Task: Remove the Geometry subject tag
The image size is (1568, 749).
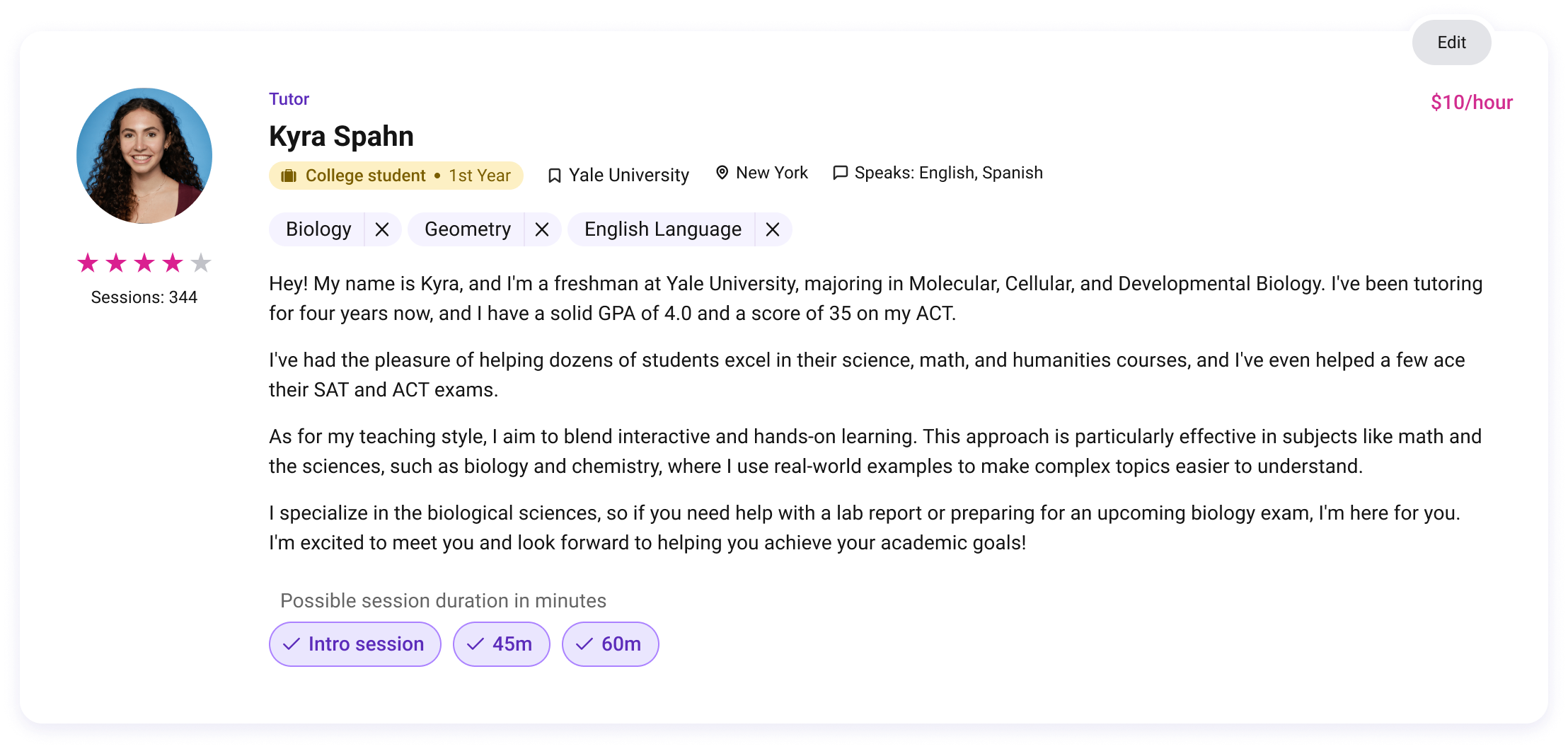Action: [x=542, y=229]
